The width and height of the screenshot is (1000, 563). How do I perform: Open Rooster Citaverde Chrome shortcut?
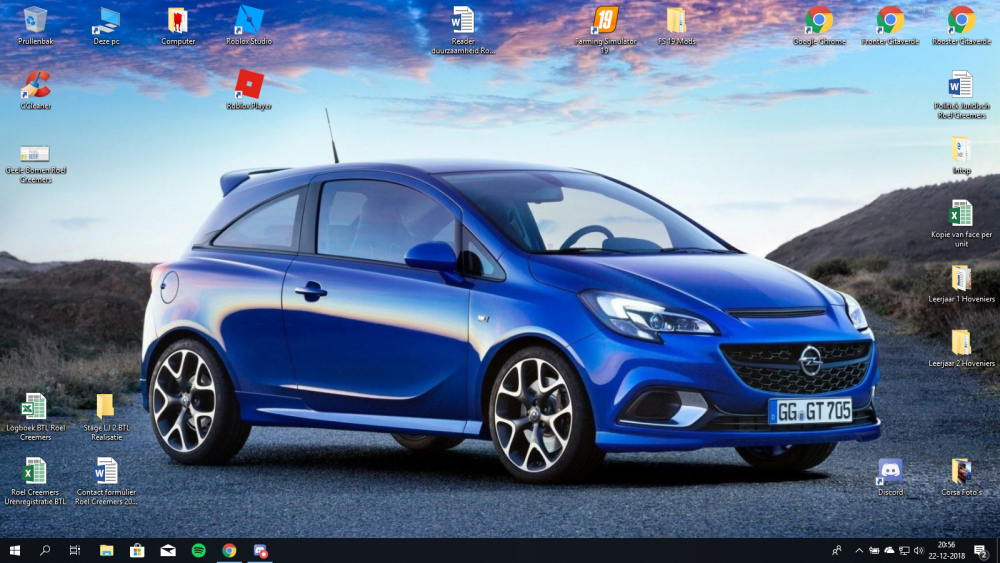[961, 26]
